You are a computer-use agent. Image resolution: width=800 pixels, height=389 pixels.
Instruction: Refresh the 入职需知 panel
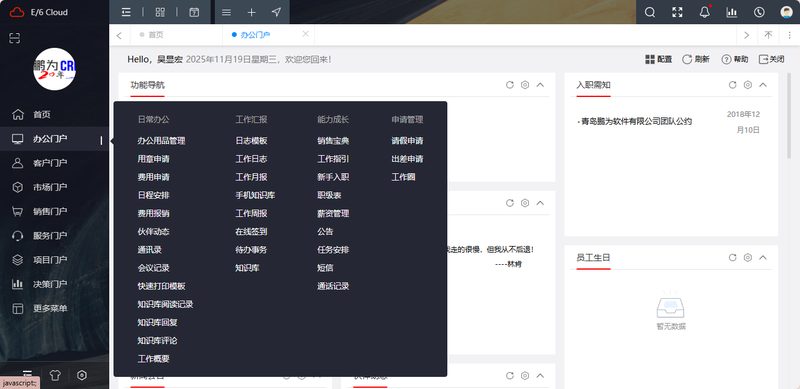733,85
